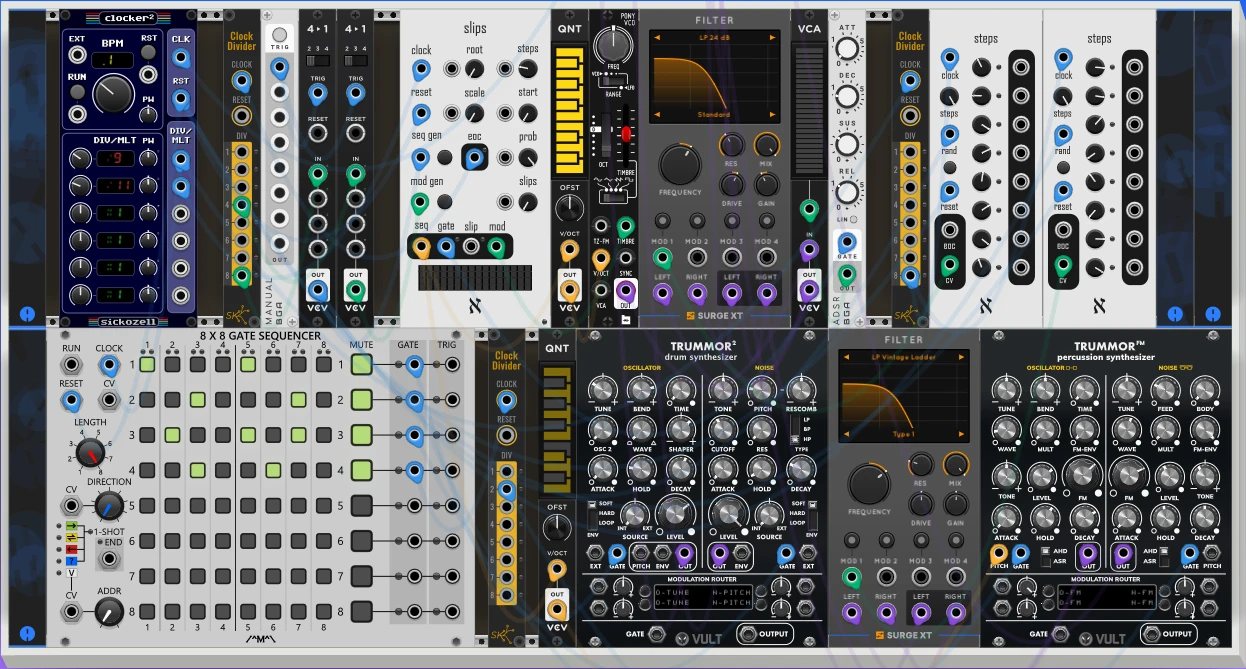
Task: Click the ADDR knob on gate sequencer
Action: point(109,612)
